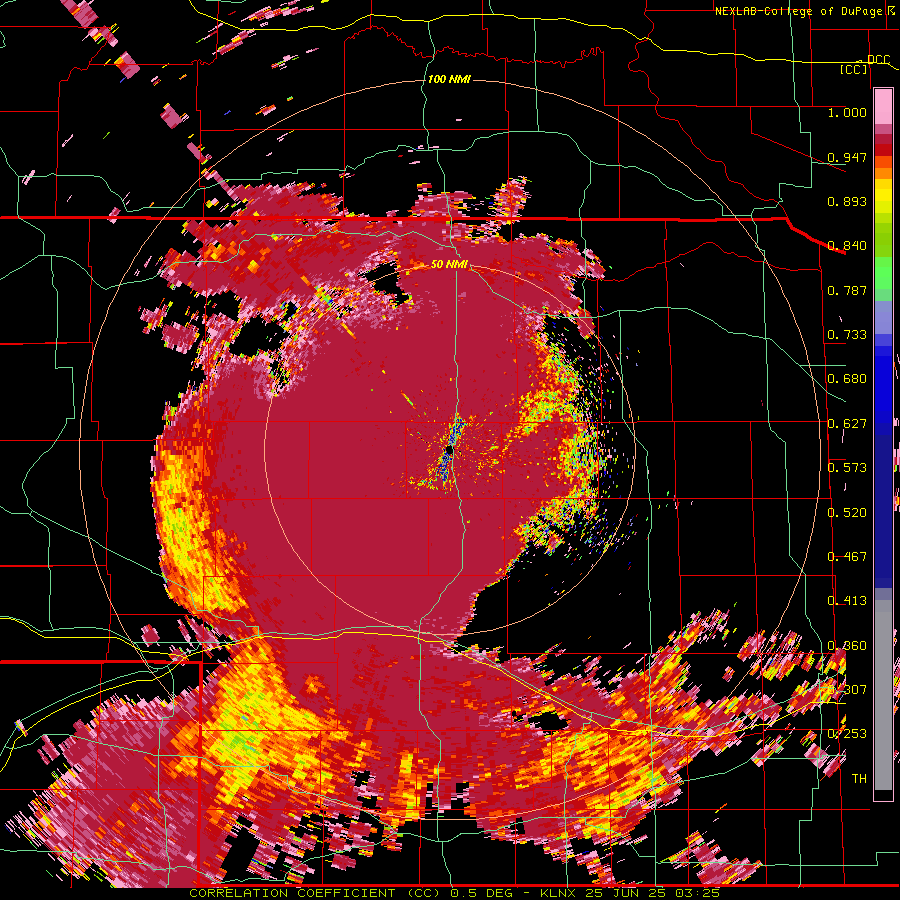Screen dimensions: 900x900
Task: Click the DCC label above the scale
Action: 879,60
